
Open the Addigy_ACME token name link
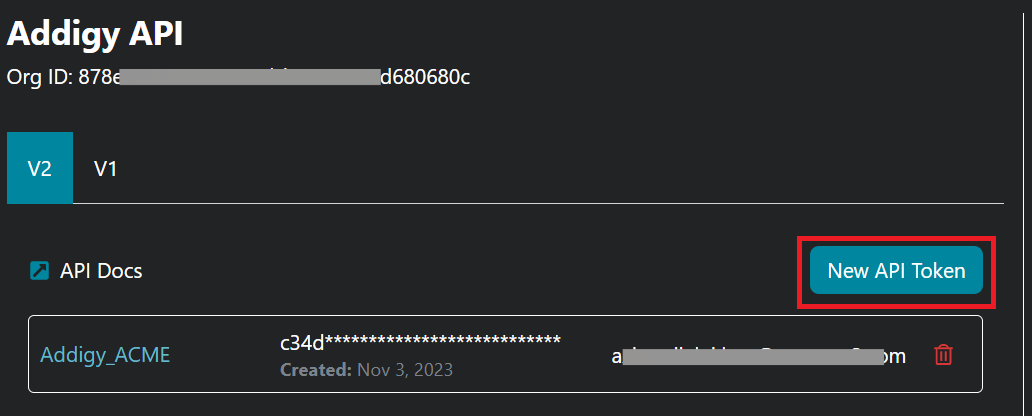(105, 355)
